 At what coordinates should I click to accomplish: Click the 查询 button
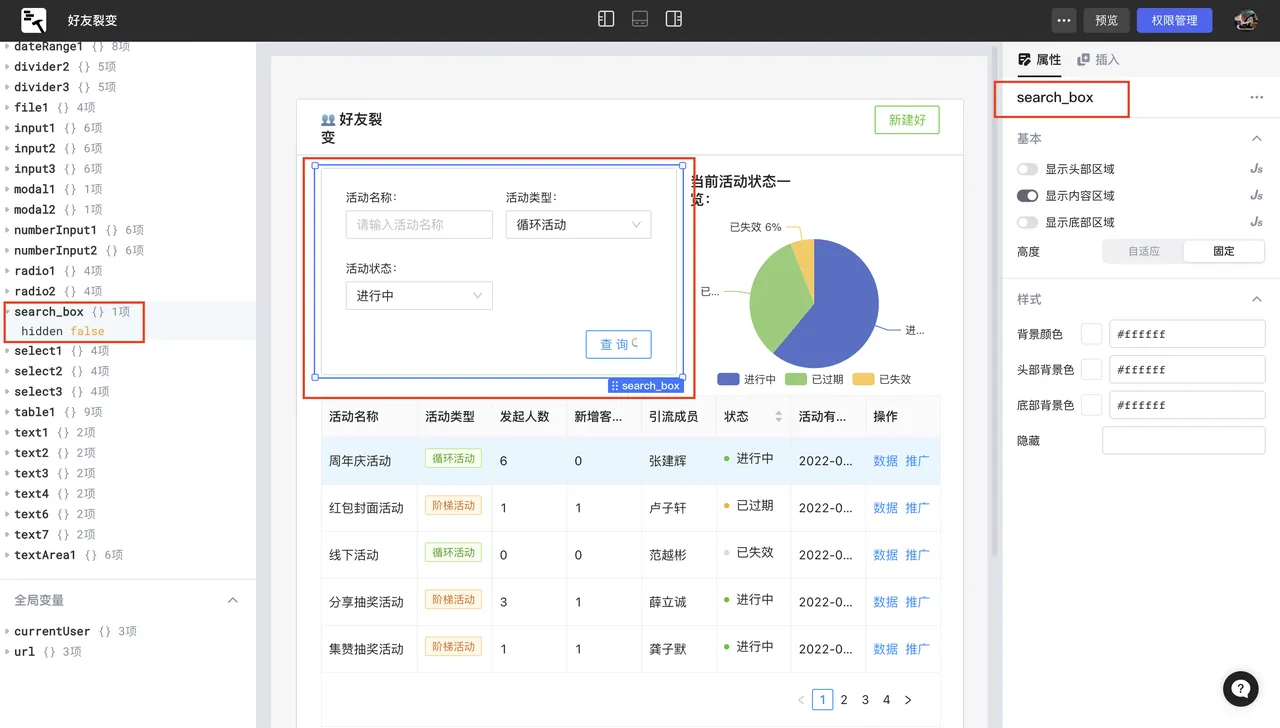(619, 344)
